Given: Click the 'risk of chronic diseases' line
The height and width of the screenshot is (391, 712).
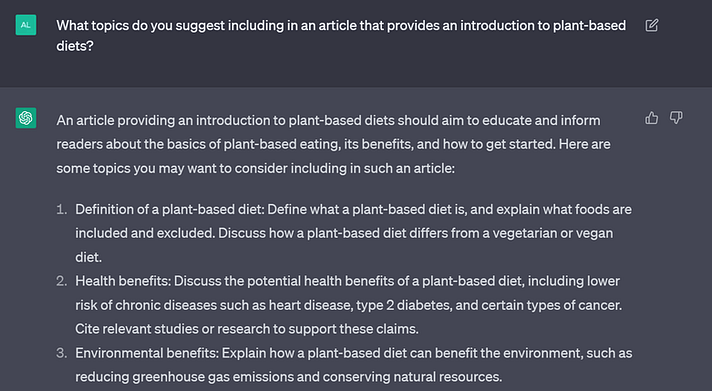Looking at the screenshot, I should pyautogui.click(x=349, y=305).
